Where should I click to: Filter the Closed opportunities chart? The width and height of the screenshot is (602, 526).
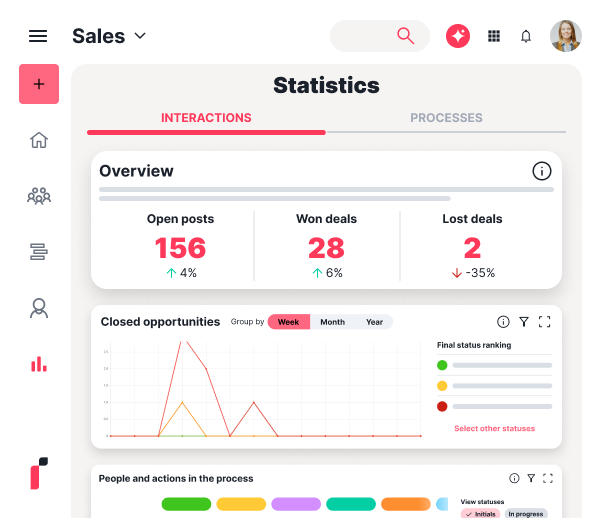[x=524, y=322]
